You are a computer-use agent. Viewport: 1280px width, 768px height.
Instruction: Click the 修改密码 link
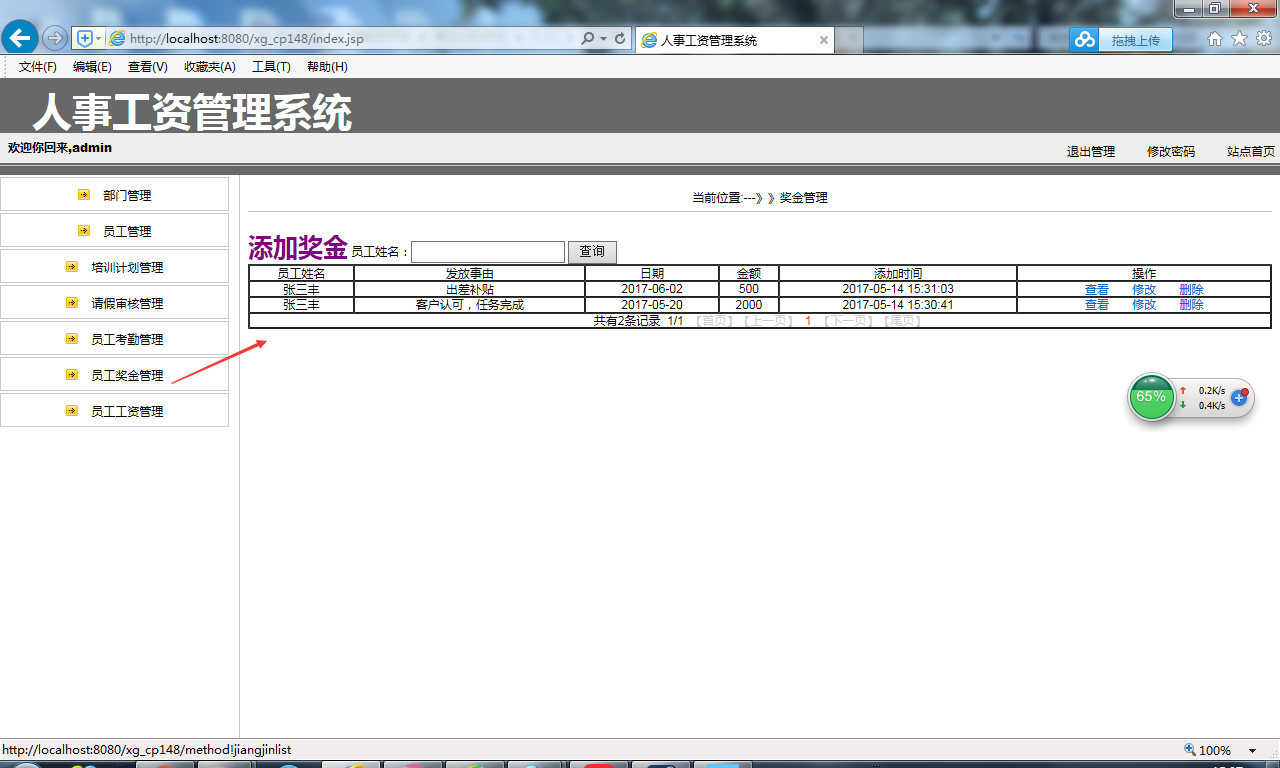coord(1171,152)
